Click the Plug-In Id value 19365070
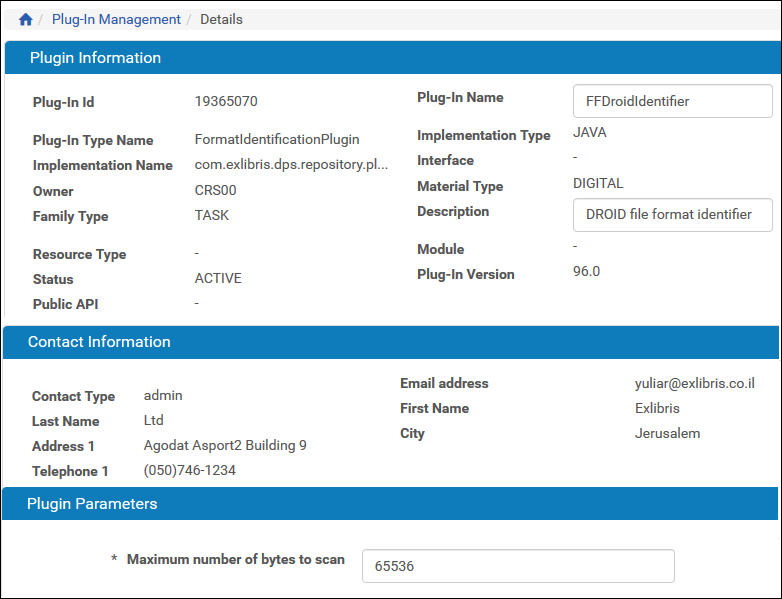Screen dimensions: 782x599 (226, 101)
